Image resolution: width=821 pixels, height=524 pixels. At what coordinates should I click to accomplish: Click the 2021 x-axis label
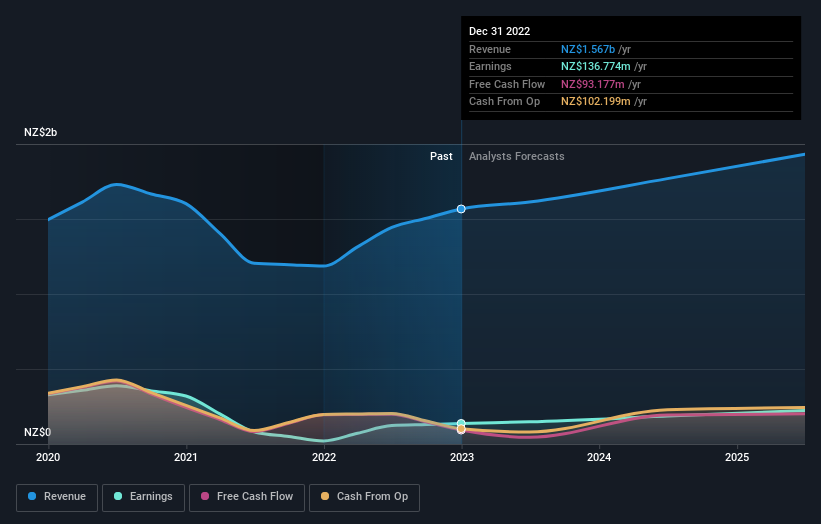186,458
